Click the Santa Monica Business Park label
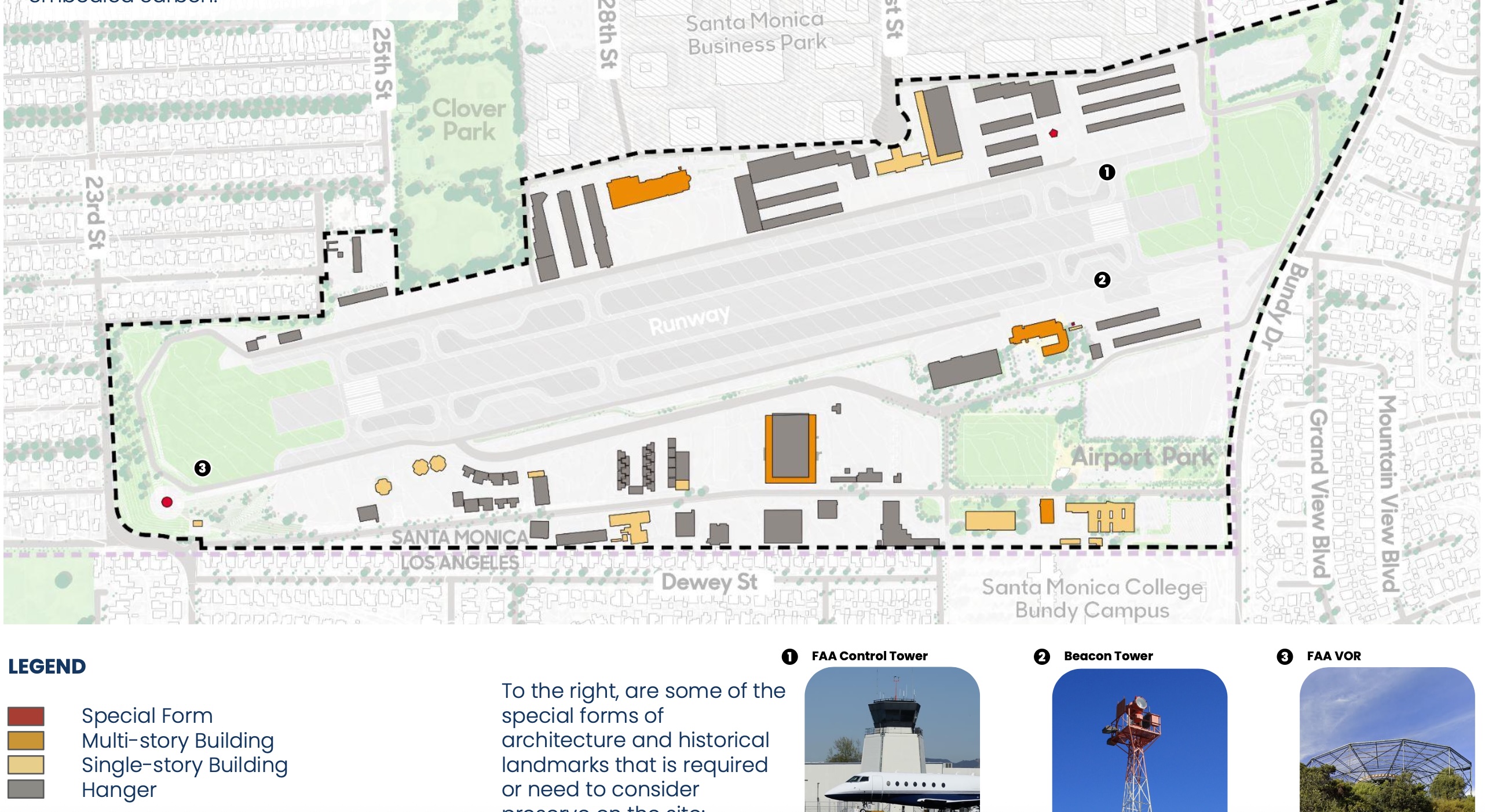The width and height of the screenshot is (1485, 812). [x=756, y=34]
